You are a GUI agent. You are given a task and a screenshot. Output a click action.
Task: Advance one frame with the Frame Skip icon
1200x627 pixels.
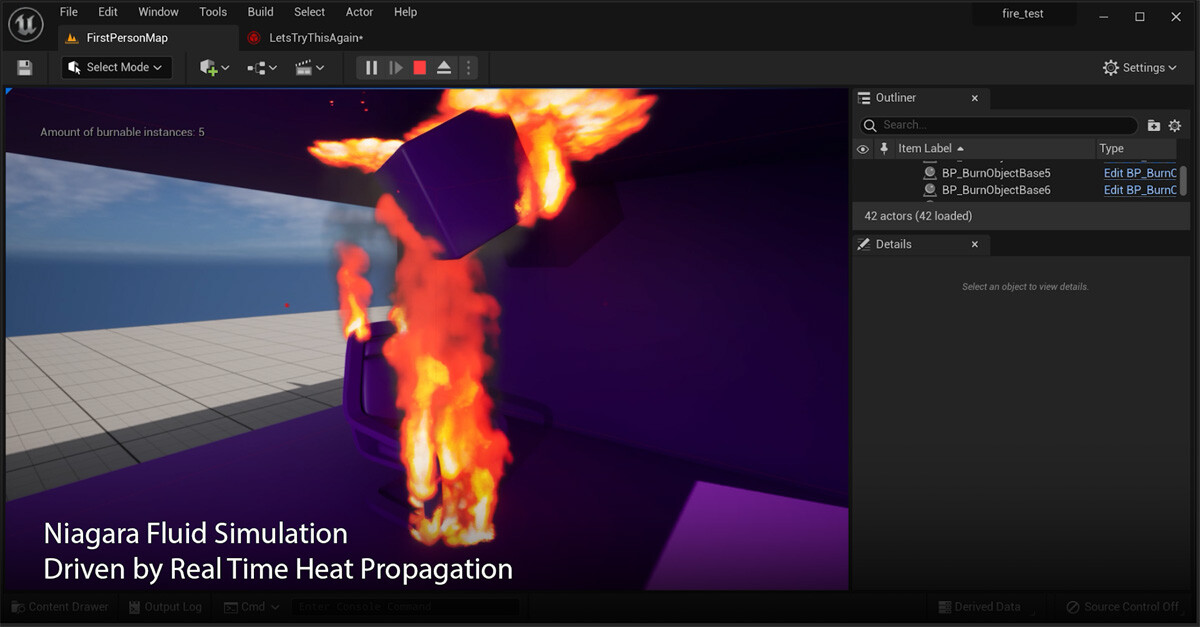point(394,67)
